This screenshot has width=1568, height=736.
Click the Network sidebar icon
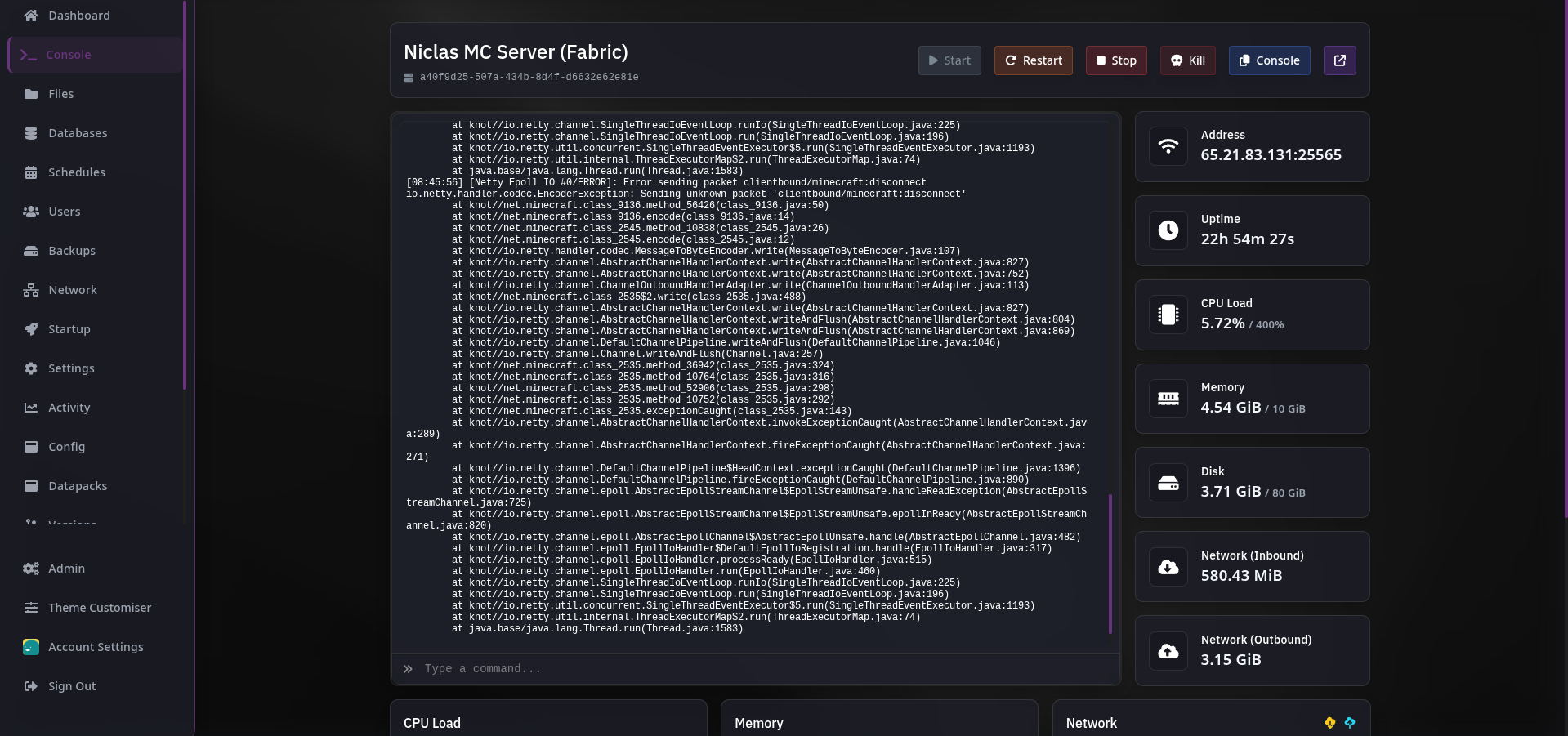(31, 290)
